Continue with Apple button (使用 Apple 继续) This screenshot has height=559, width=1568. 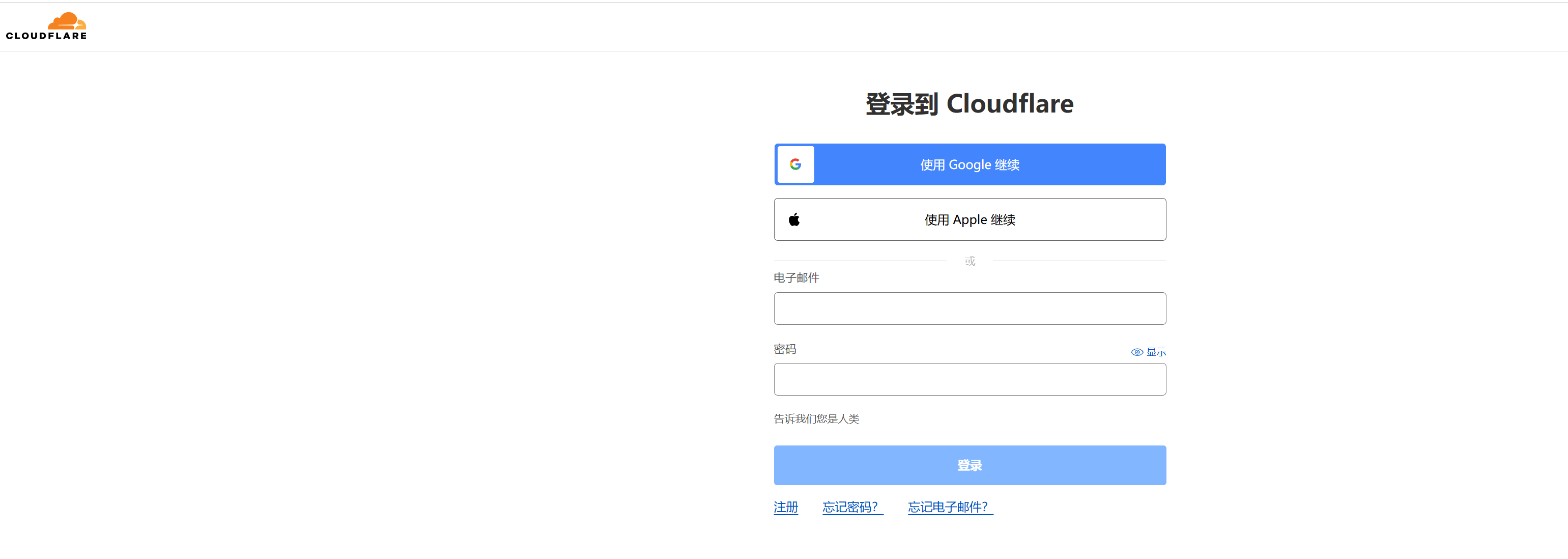[970, 219]
